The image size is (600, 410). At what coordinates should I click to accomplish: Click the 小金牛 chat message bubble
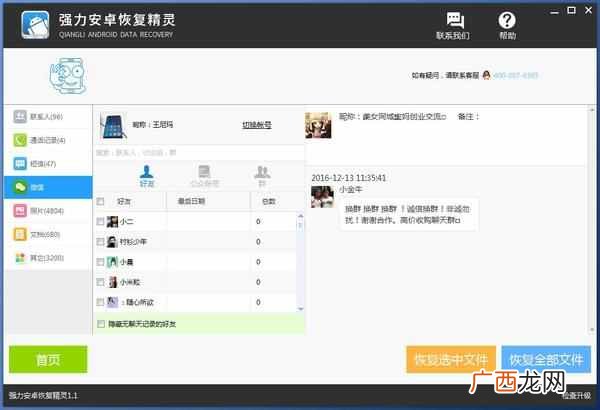coord(408,214)
